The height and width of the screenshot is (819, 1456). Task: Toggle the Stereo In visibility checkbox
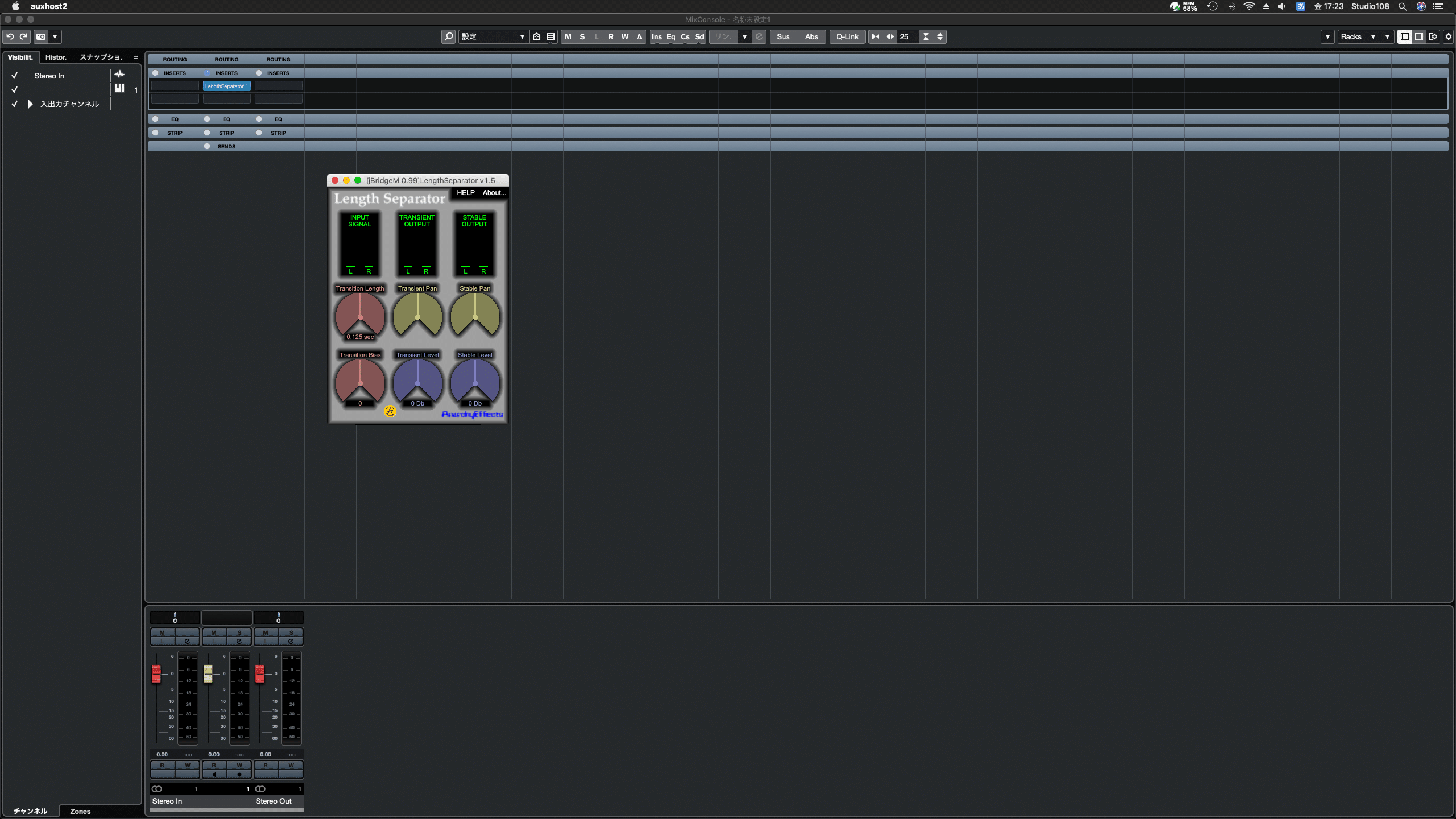click(14, 75)
